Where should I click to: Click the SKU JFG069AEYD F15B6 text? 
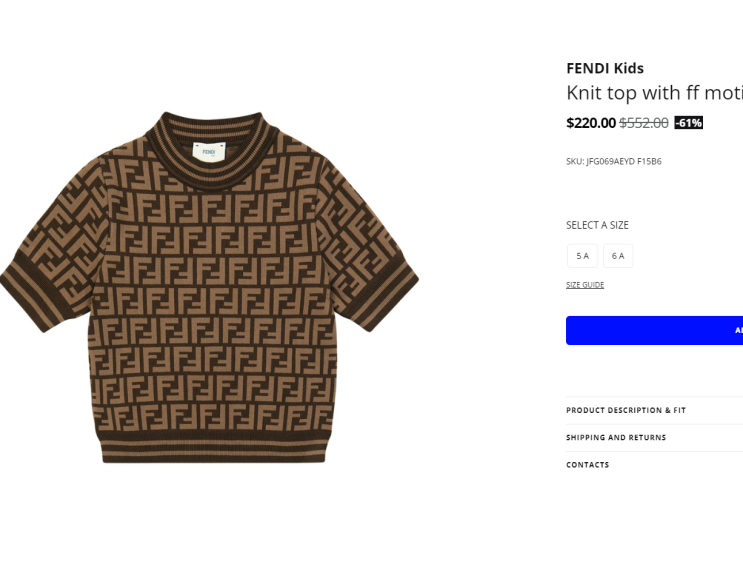point(614,162)
